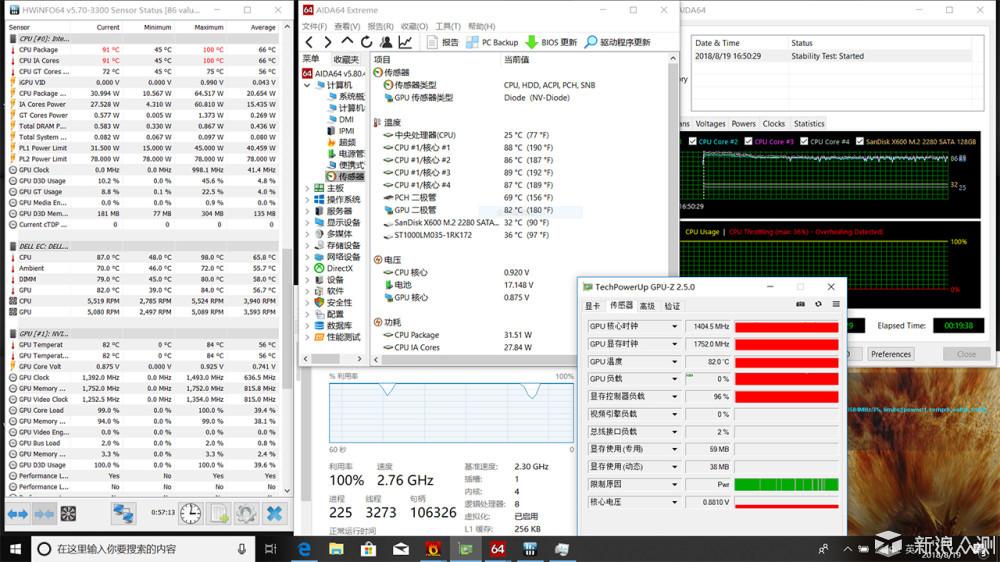1000x562 pixels.
Task: Click the GPU-Z refresh icon
Action: pos(818,305)
